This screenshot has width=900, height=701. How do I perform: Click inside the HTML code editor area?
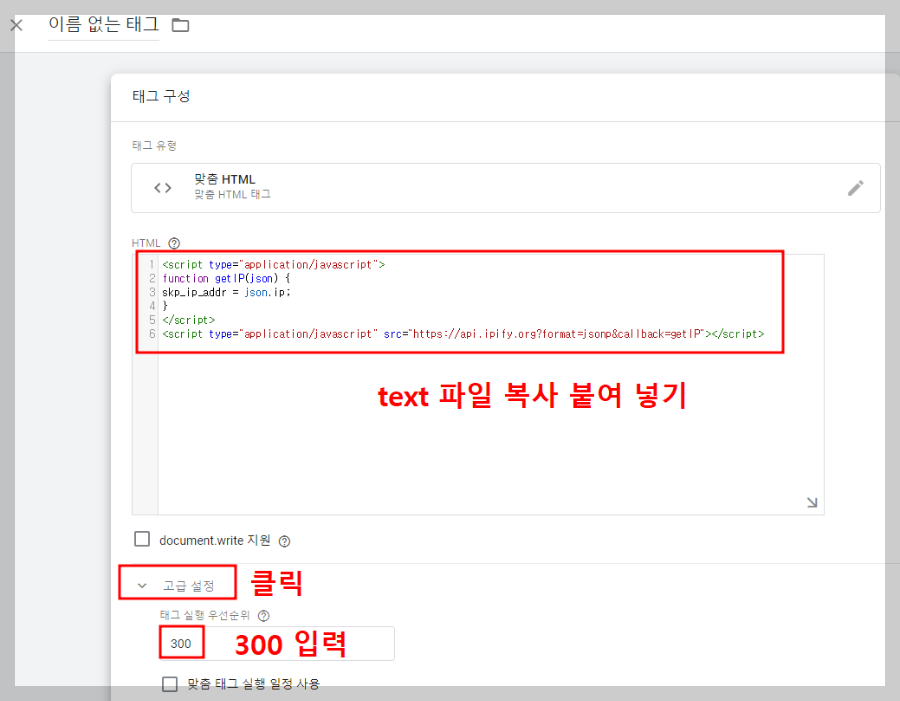point(478,384)
